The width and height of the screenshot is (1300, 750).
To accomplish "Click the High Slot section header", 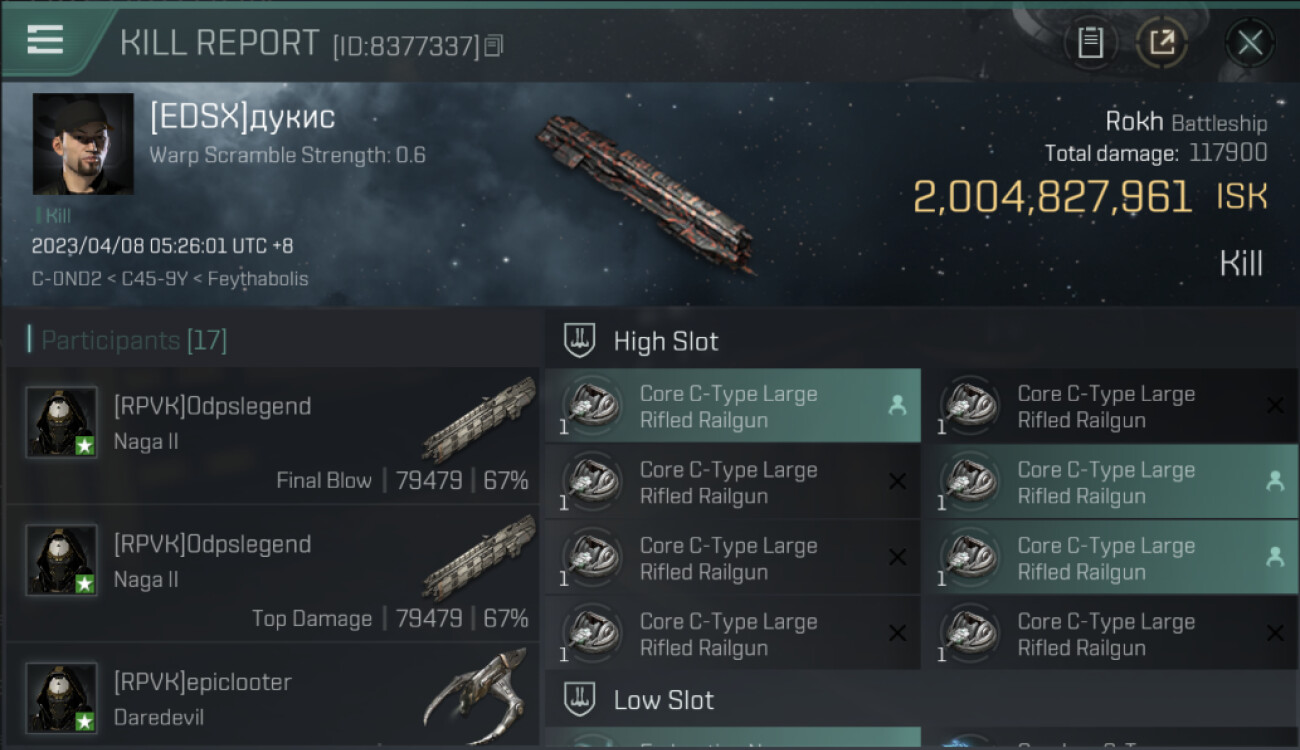I will pyautogui.click(x=666, y=341).
